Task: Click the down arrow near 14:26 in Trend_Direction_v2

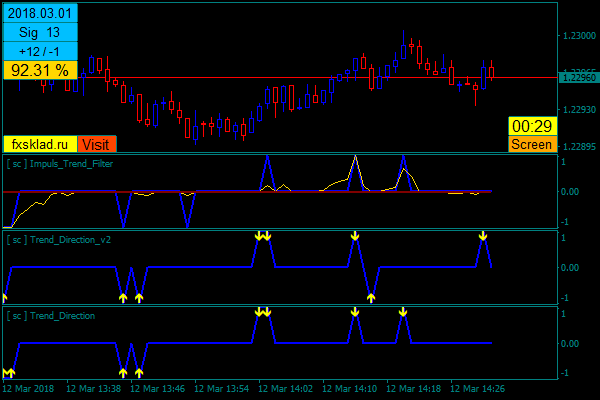Action: (x=483, y=236)
